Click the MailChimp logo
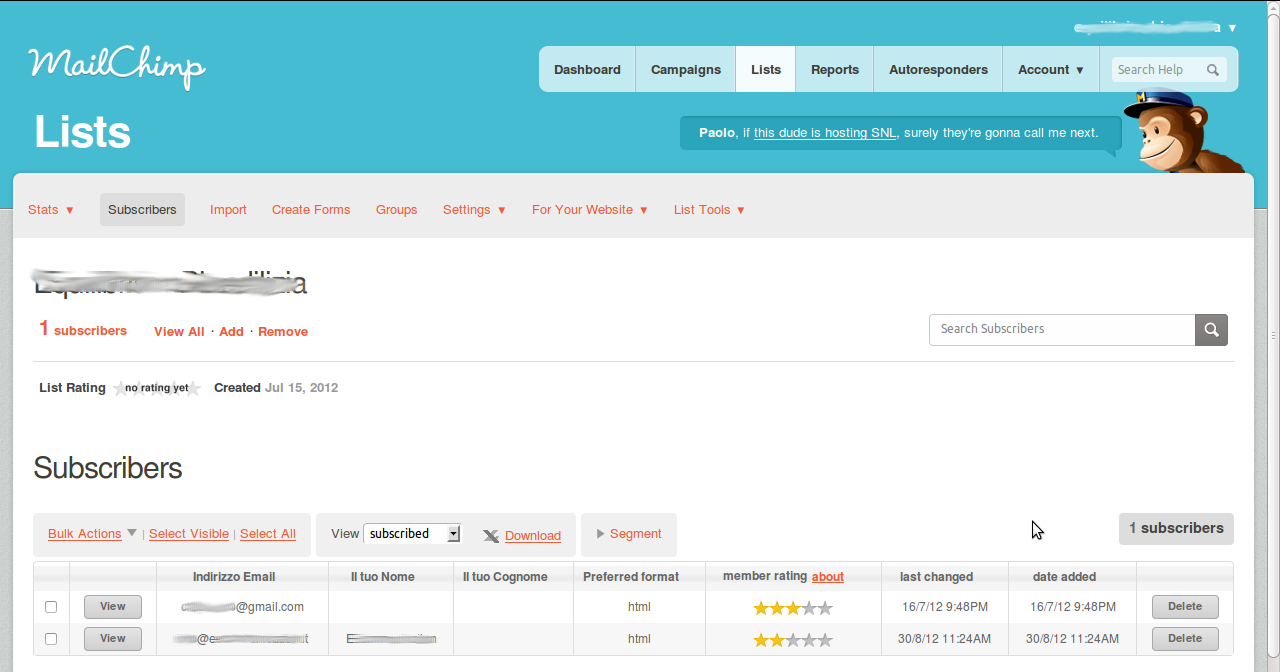Screen dimensions: 1280x672 117,66
